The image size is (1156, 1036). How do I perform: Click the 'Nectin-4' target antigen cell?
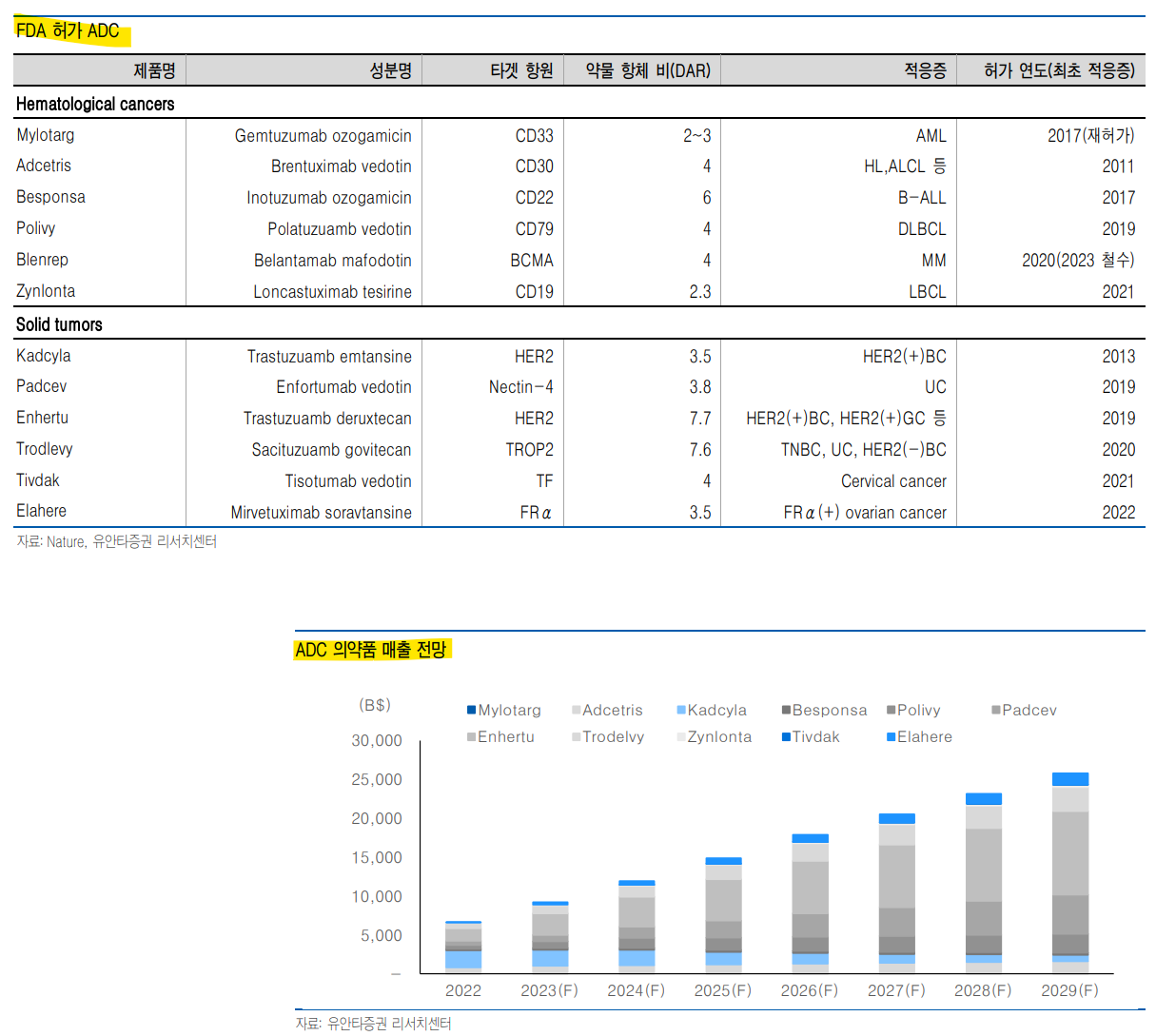521,387
